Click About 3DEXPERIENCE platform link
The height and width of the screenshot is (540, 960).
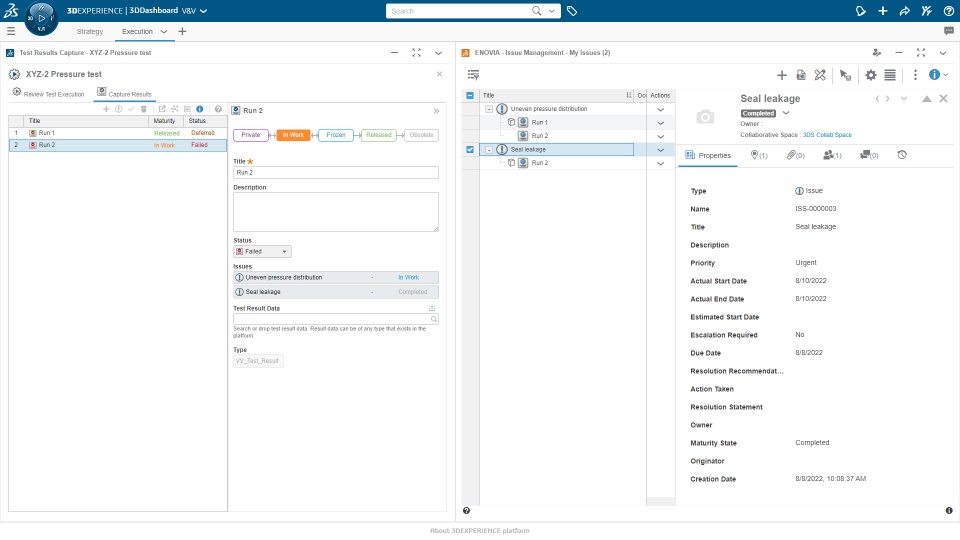[x=479, y=531]
